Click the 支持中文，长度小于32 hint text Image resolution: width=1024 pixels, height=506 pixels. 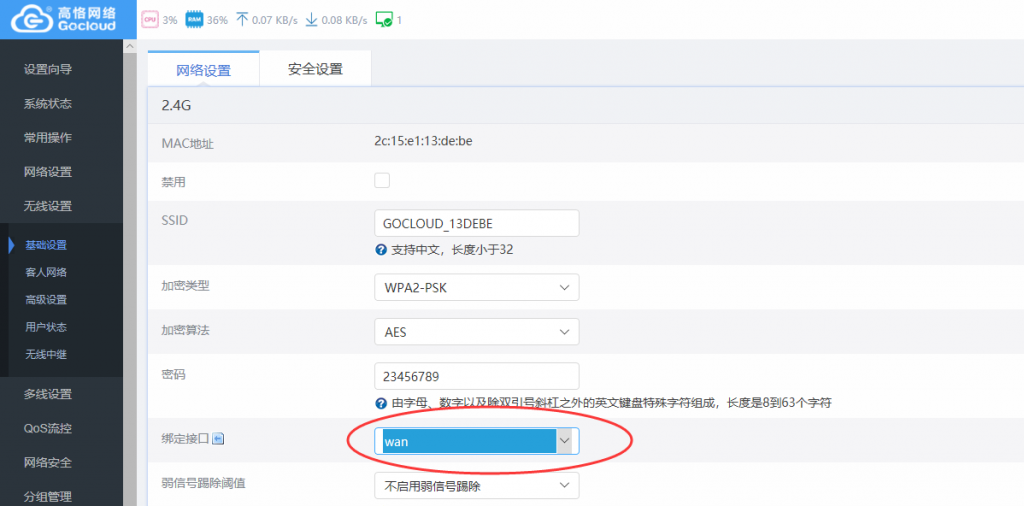click(x=451, y=250)
